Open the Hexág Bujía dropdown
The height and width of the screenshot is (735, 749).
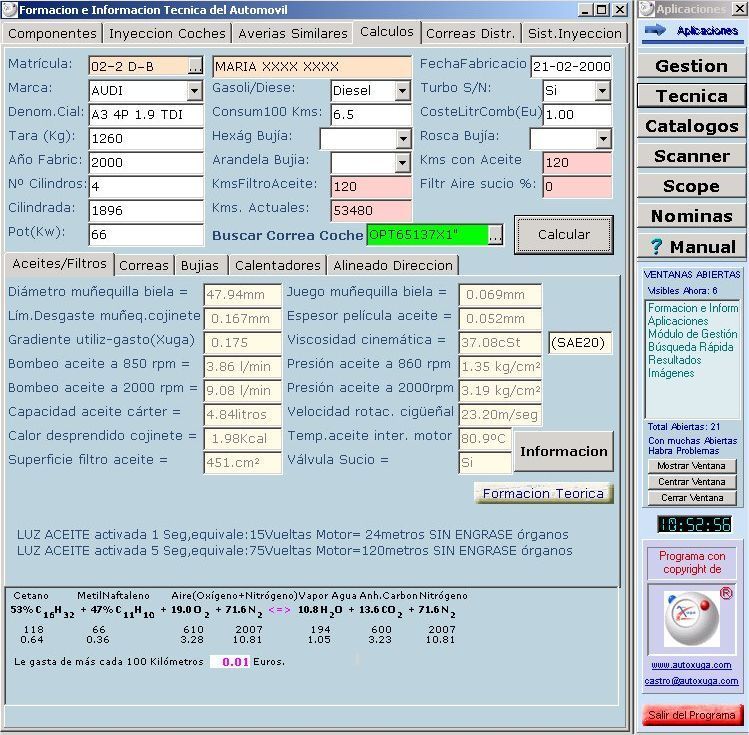tap(403, 139)
